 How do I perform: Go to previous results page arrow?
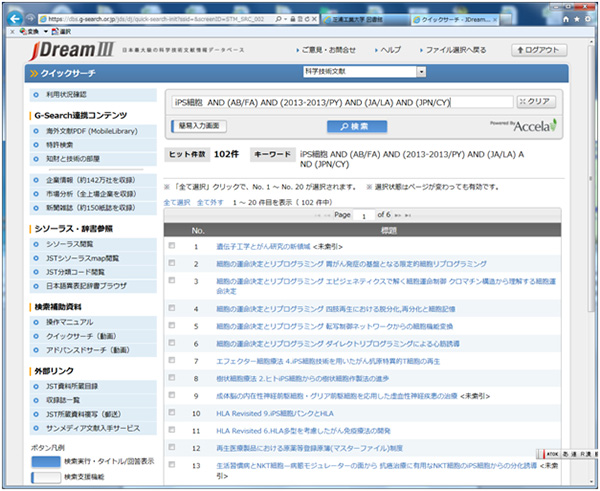click(327, 215)
